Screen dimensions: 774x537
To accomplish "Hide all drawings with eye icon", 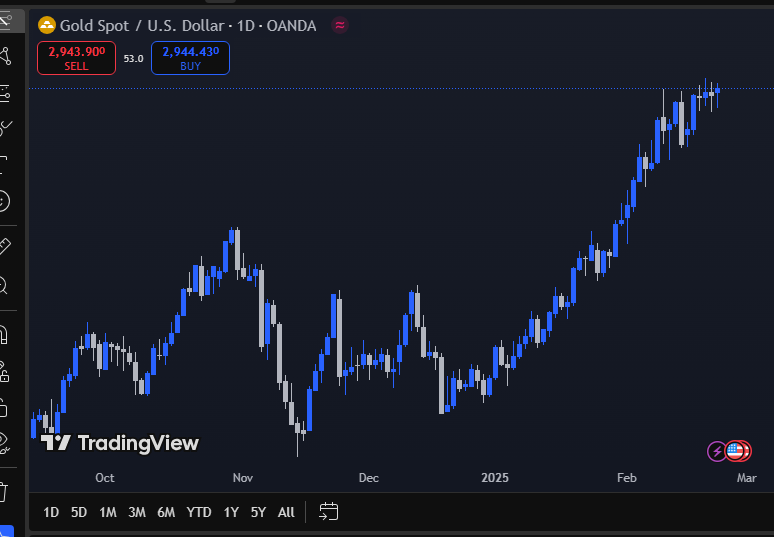I will tap(4, 440).
